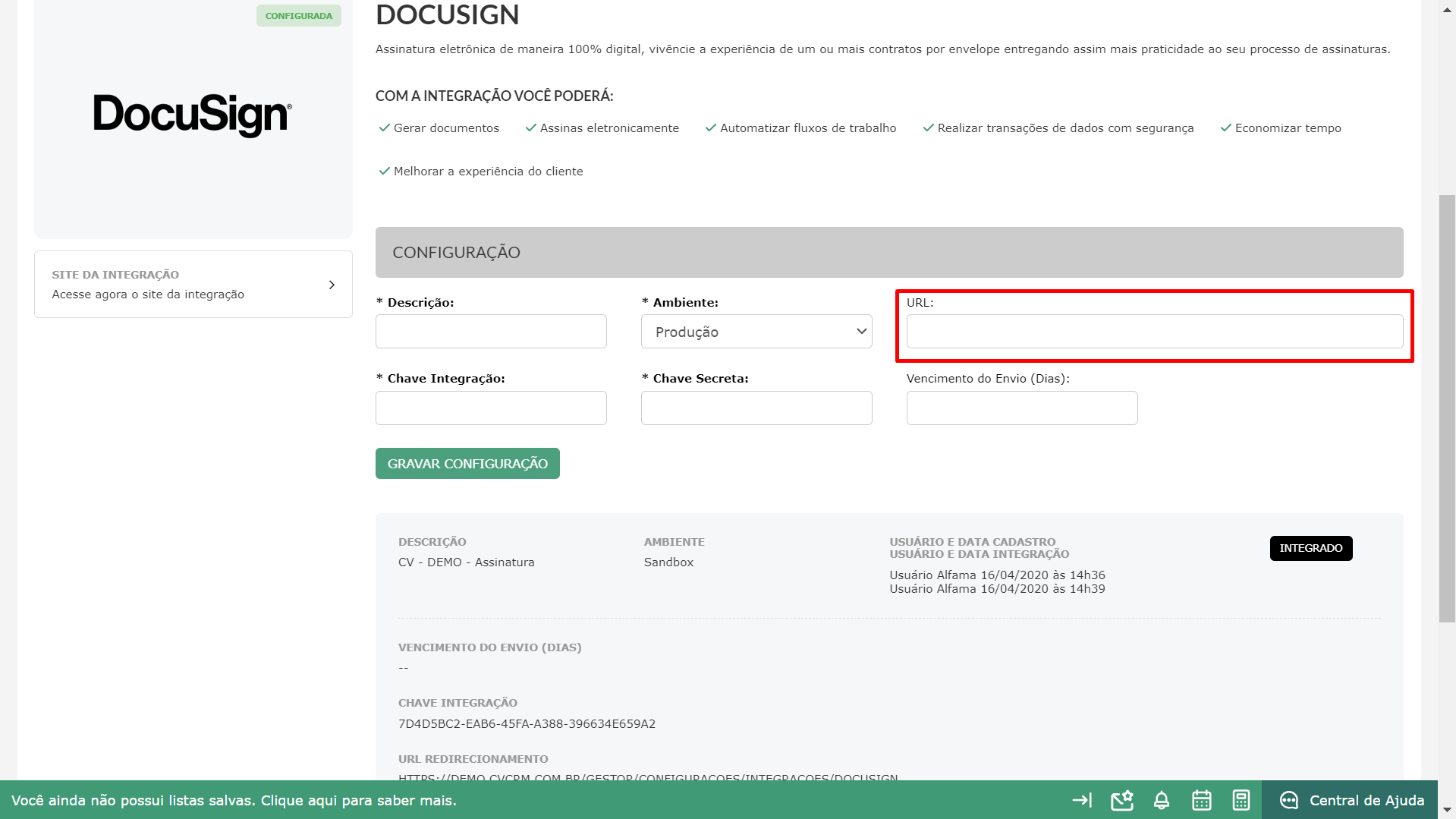This screenshot has width=1456, height=819.
Task: Click the DOCUSIGN page title
Action: [x=448, y=15]
